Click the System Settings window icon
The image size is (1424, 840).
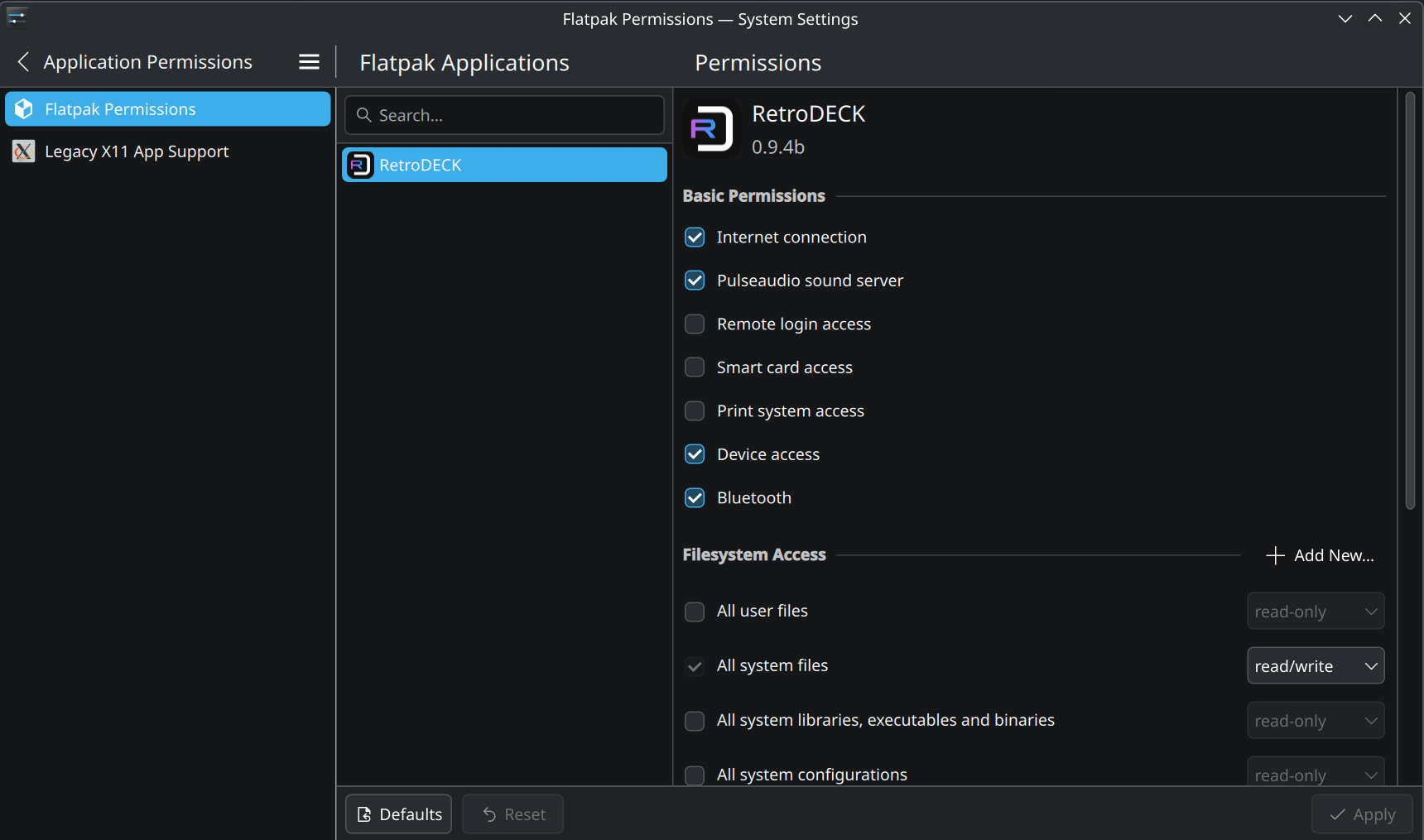click(17, 17)
